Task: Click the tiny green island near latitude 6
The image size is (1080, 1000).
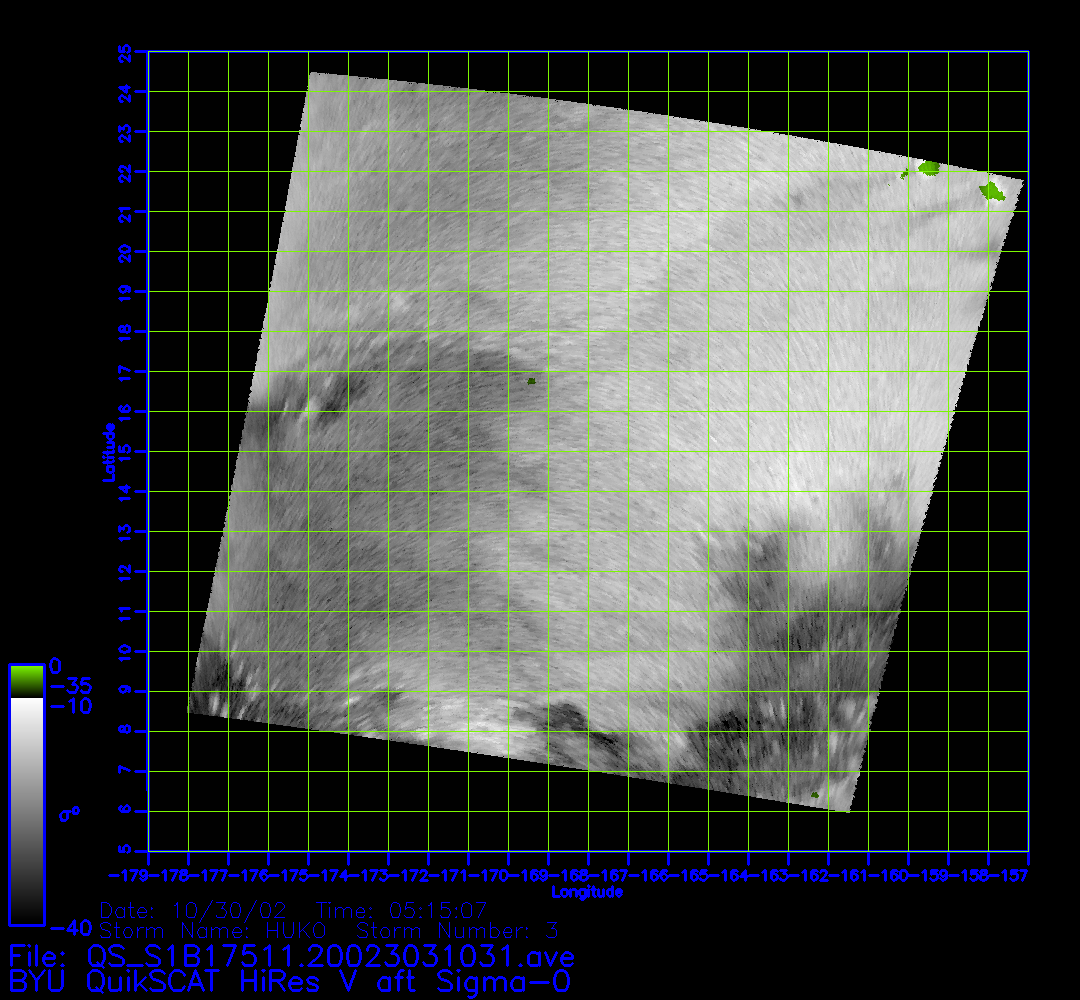Action: pos(815,795)
